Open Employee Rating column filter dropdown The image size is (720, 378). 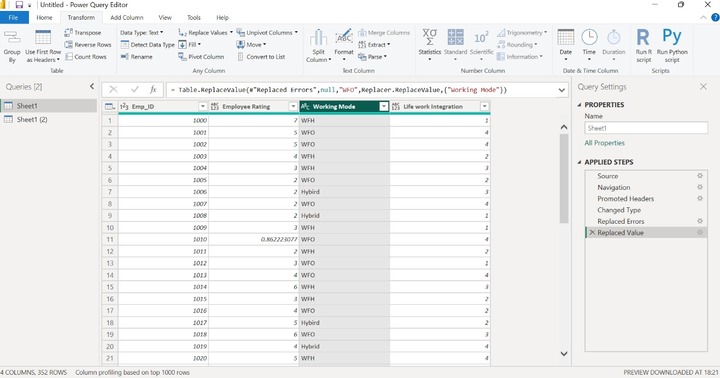293,107
